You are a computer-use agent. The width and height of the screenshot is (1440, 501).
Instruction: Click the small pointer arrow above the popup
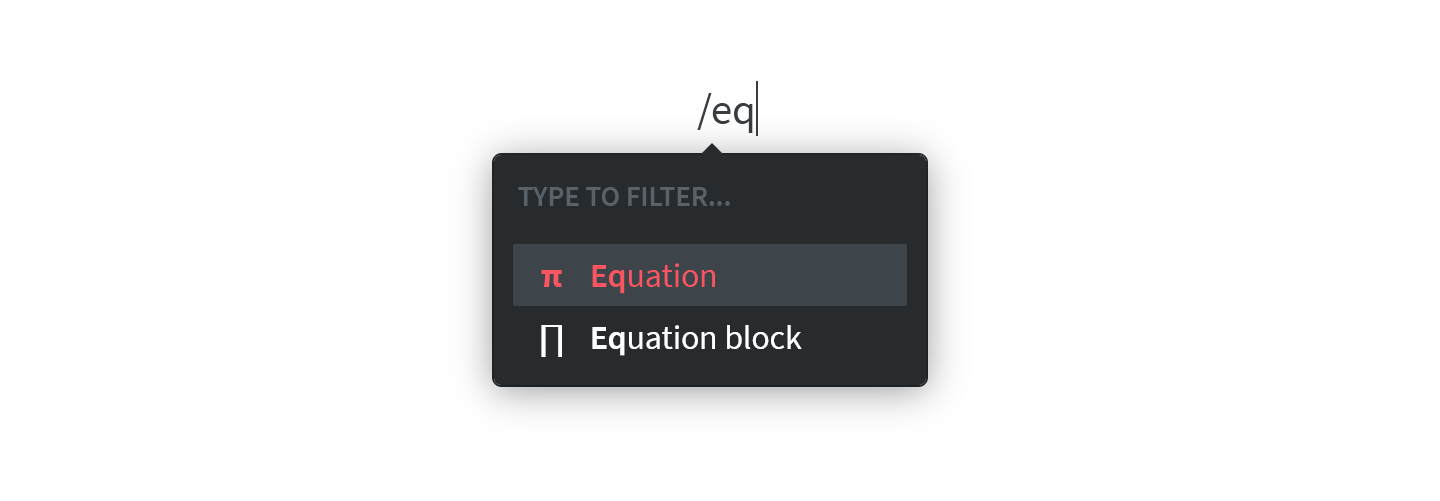(711, 149)
